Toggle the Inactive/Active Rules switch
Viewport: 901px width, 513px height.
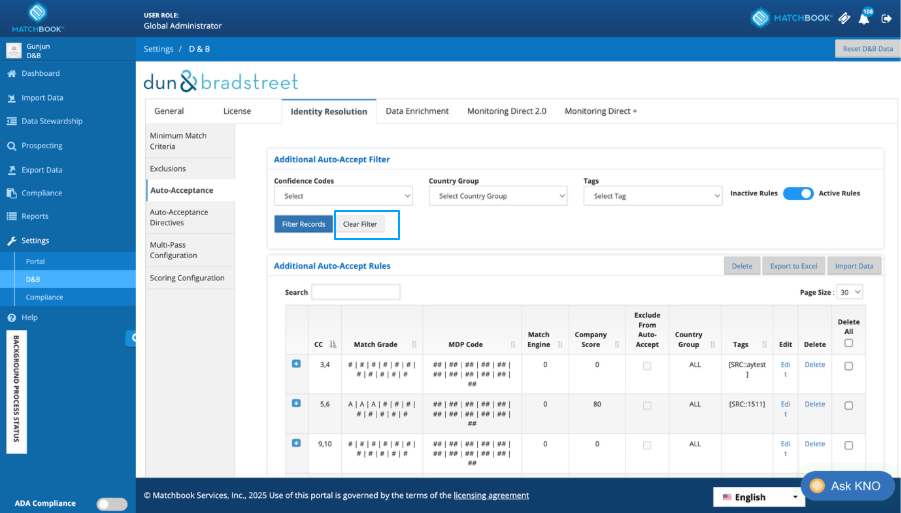click(x=798, y=194)
